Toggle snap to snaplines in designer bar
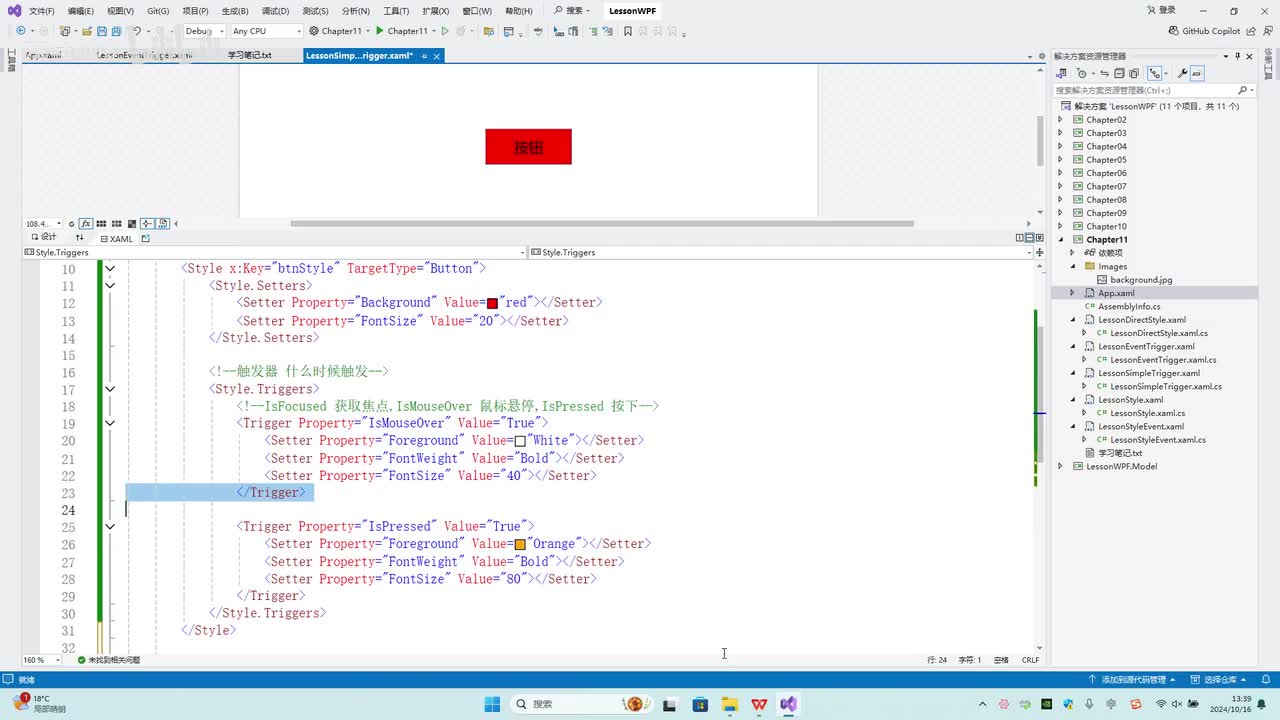Viewport: 1280px width, 720px height. tap(147, 224)
